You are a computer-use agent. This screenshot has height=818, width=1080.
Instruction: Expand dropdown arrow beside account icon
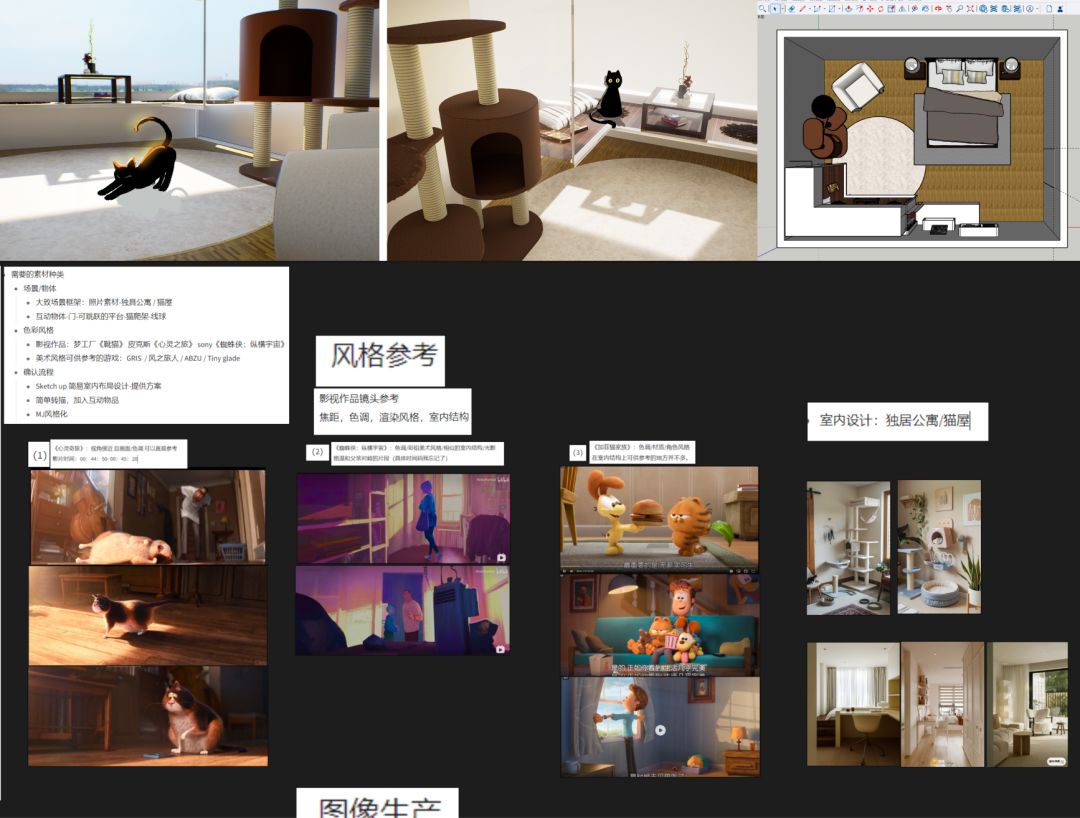(x=1037, y=9)
